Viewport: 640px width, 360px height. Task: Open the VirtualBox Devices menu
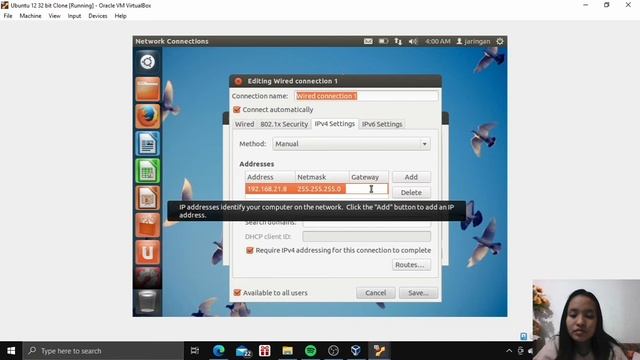click(x=98, y=16)
